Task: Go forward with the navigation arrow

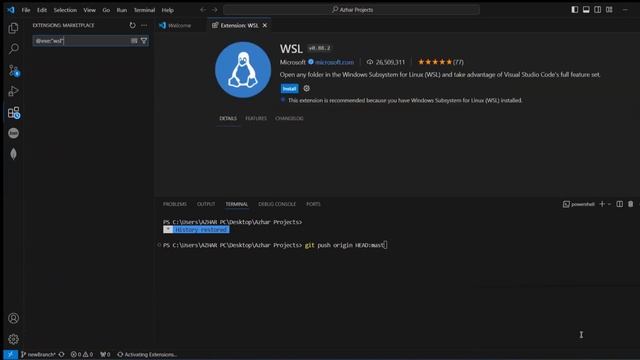Action: (215, 10)
